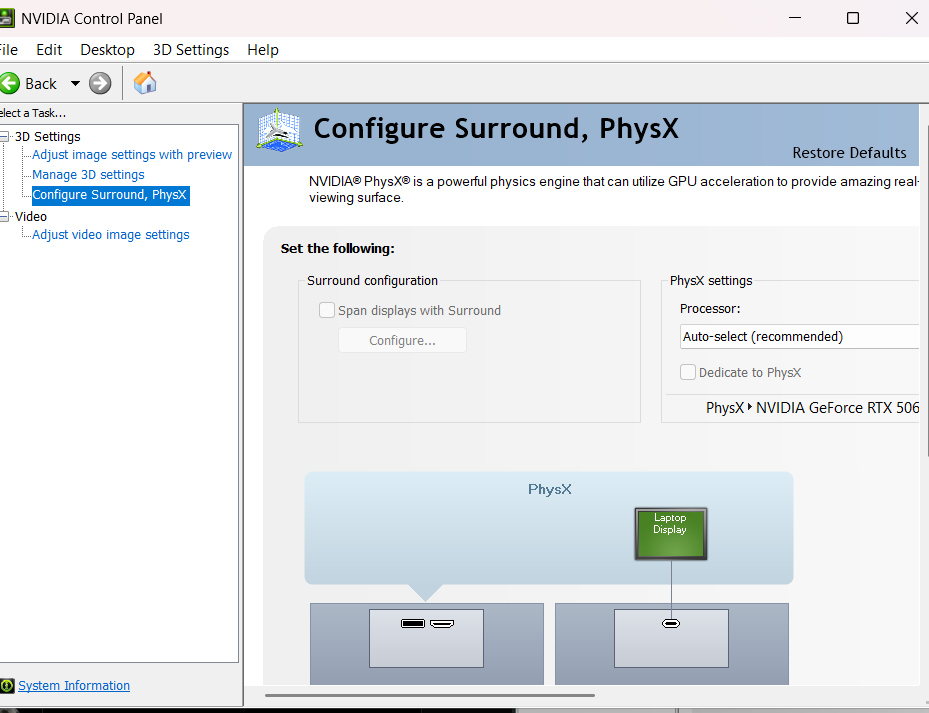This screenshot has width=929, height=713.
Task: Click the 3D Settings tree label
Action: tap(47, 136)
